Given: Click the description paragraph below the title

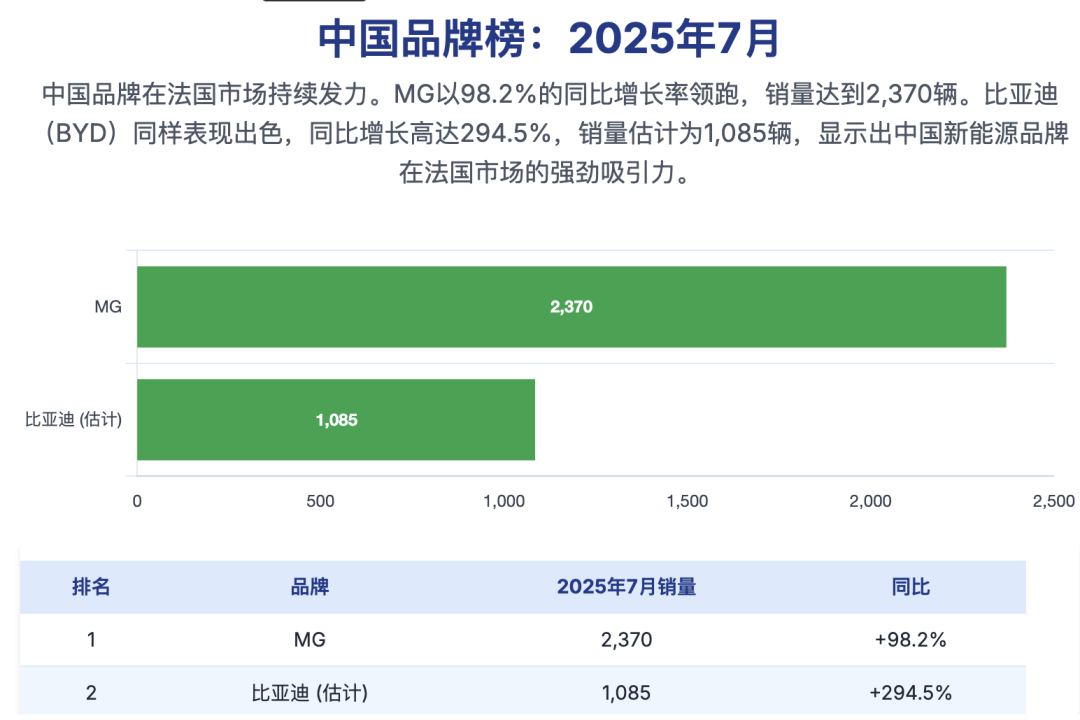Looking at the screenshot, I should pyautogui.click(x=540, y=133).
